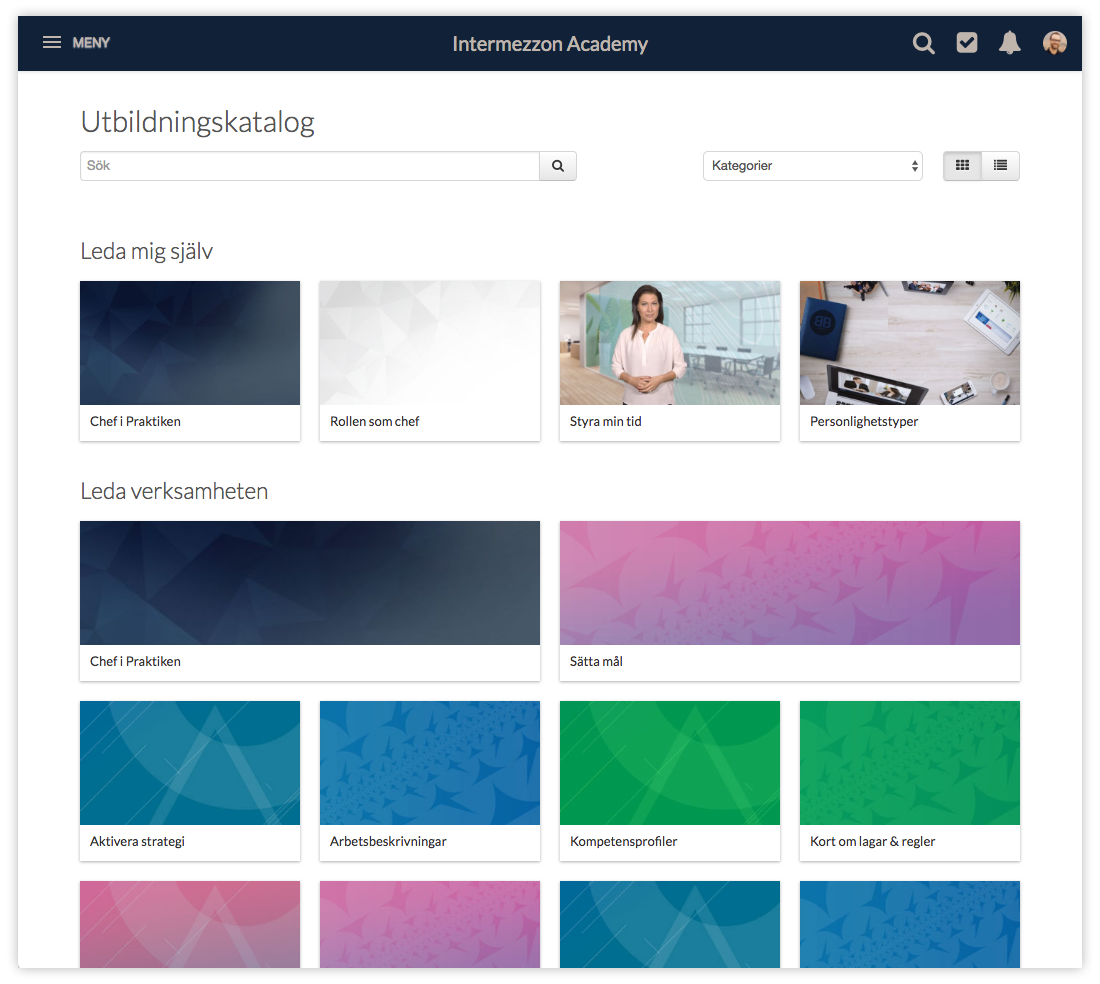Open the Personlighetstyper course thumbnail

[910, 343]
